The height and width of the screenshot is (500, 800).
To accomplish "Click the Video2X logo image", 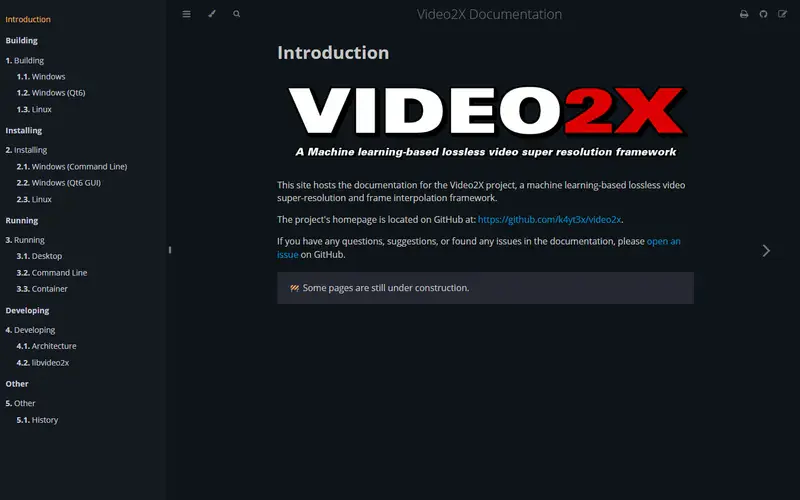I will [x=486, y=120].
